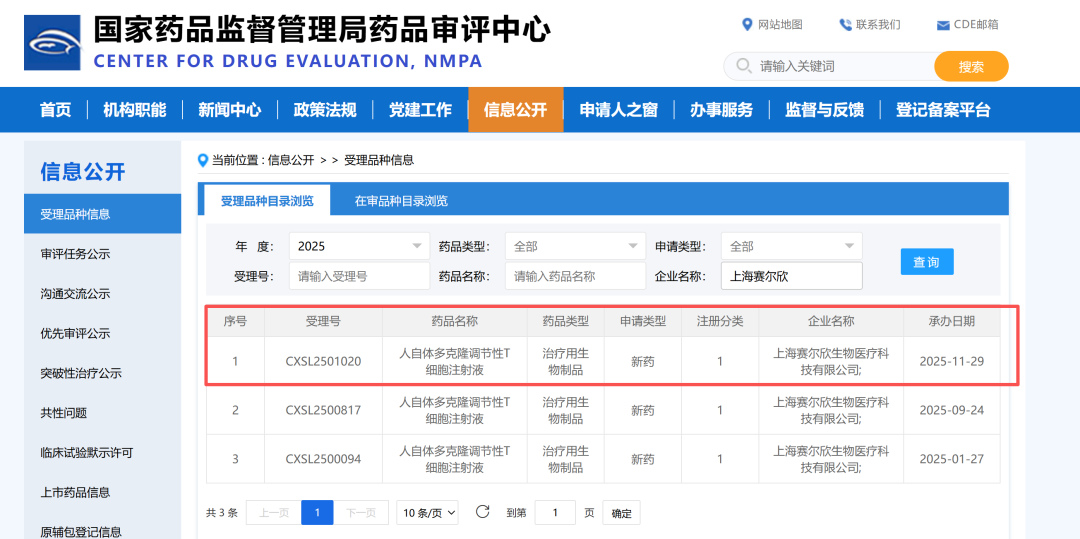Click the 受理号 input field
The height and width of the screenshot is (539, 1080).
tap(359, 276)
